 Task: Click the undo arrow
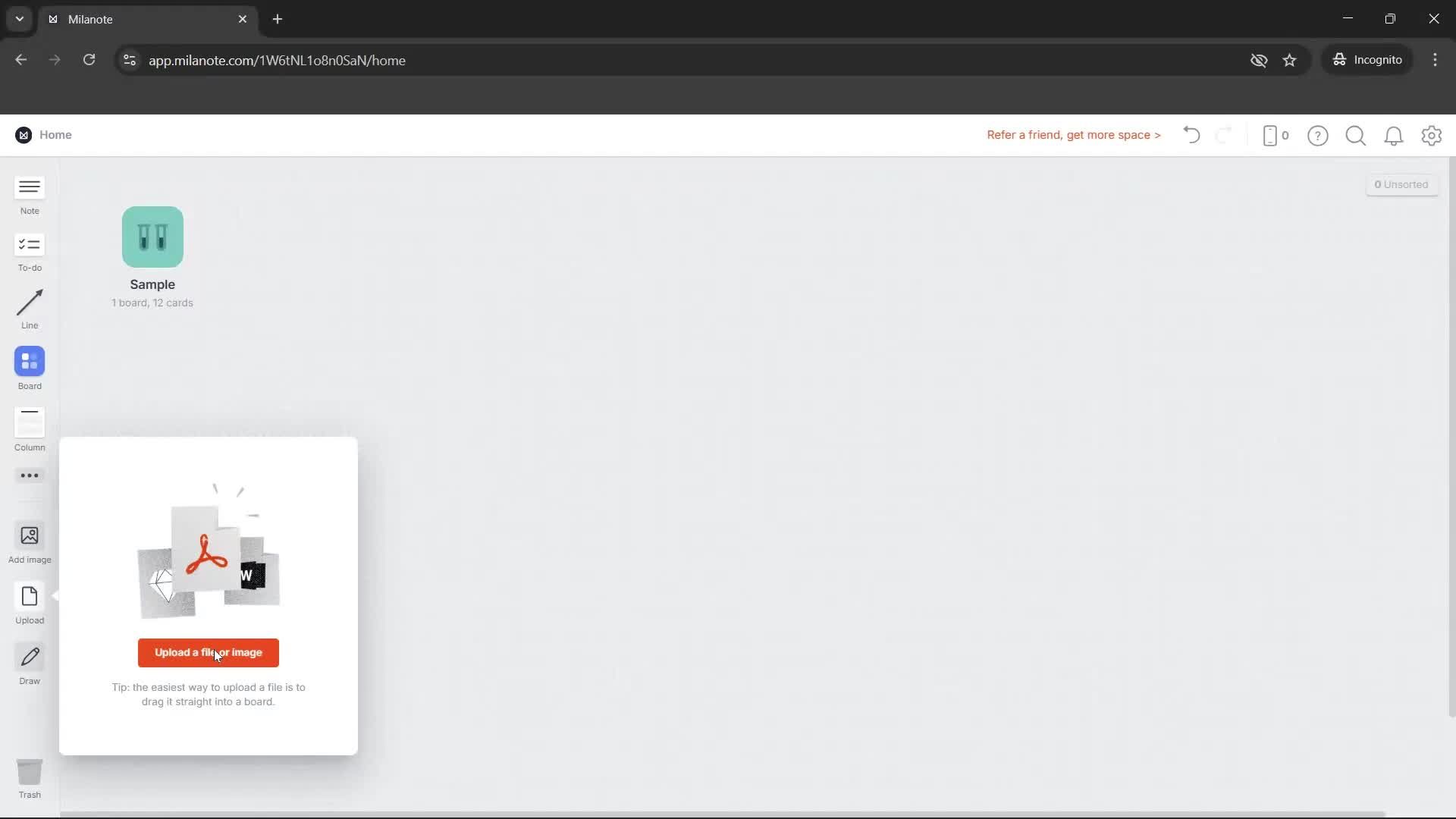[x=1191, y=135]
